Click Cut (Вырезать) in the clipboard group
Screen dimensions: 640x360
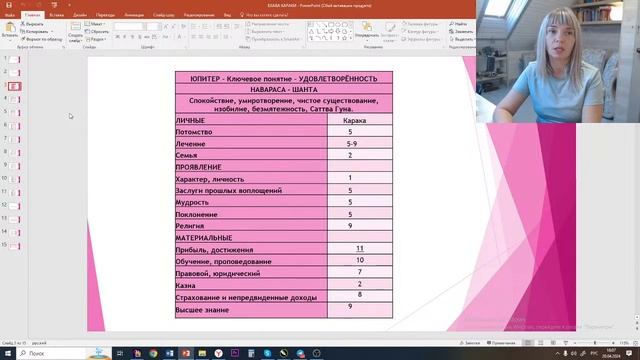coord(32,24)
